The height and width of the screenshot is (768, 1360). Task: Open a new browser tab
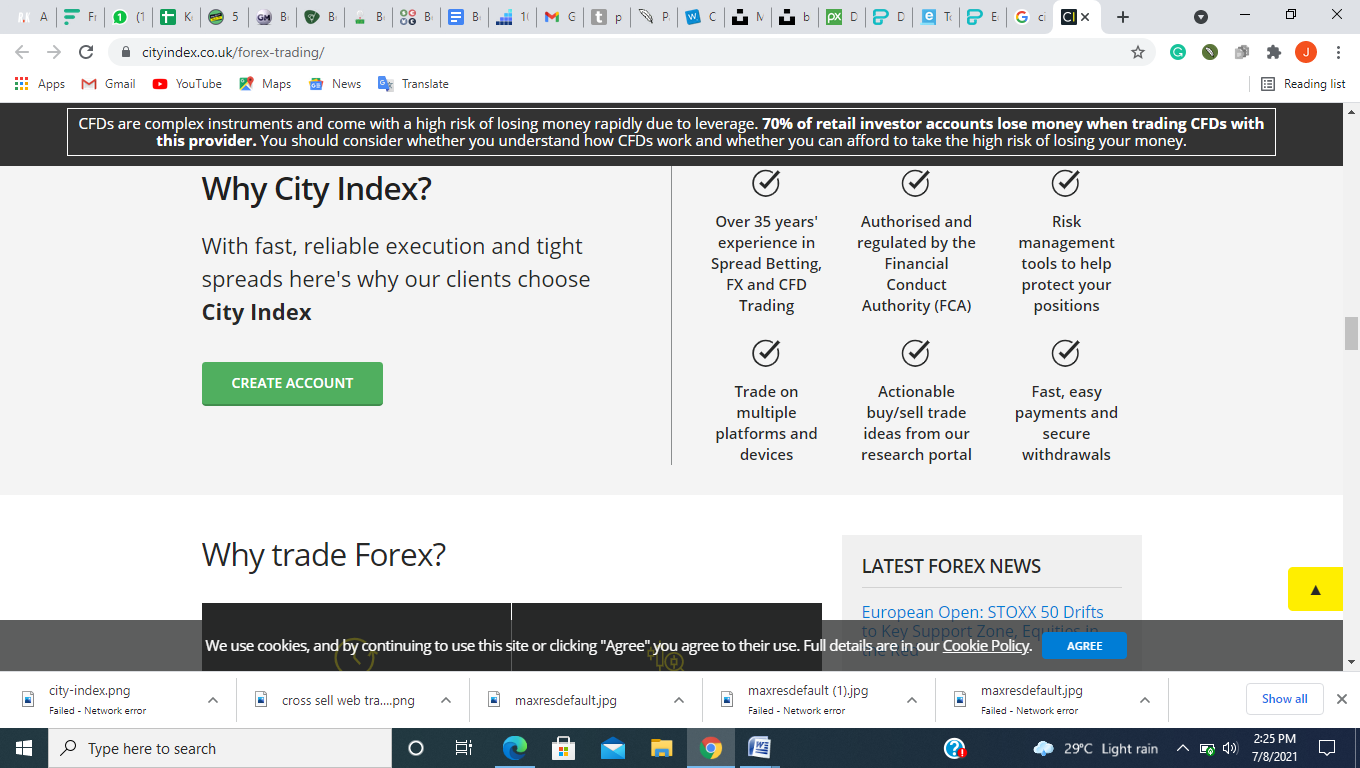tap(1123, 17)
